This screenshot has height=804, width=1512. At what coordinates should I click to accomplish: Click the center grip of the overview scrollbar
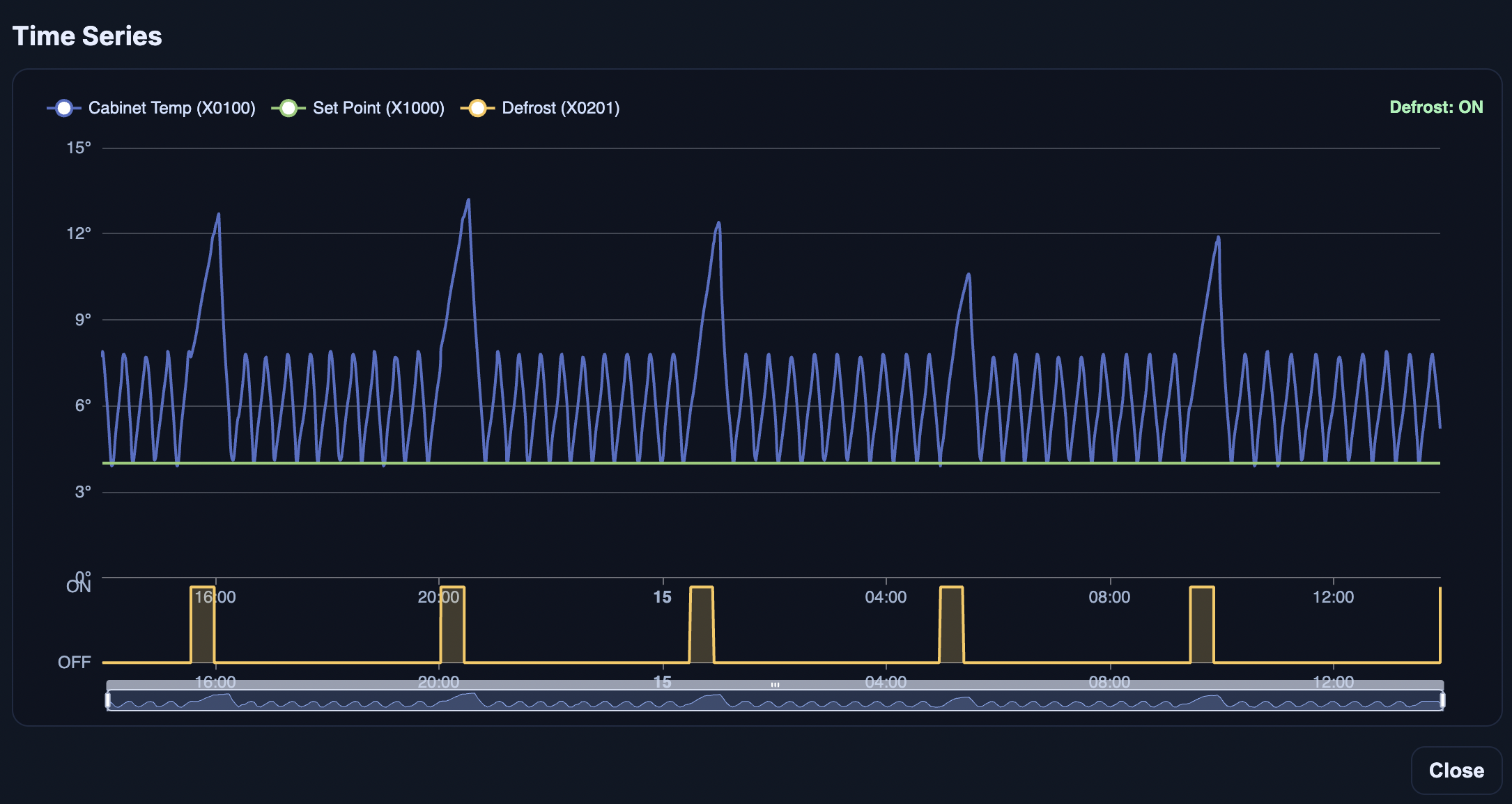point(773,685)
